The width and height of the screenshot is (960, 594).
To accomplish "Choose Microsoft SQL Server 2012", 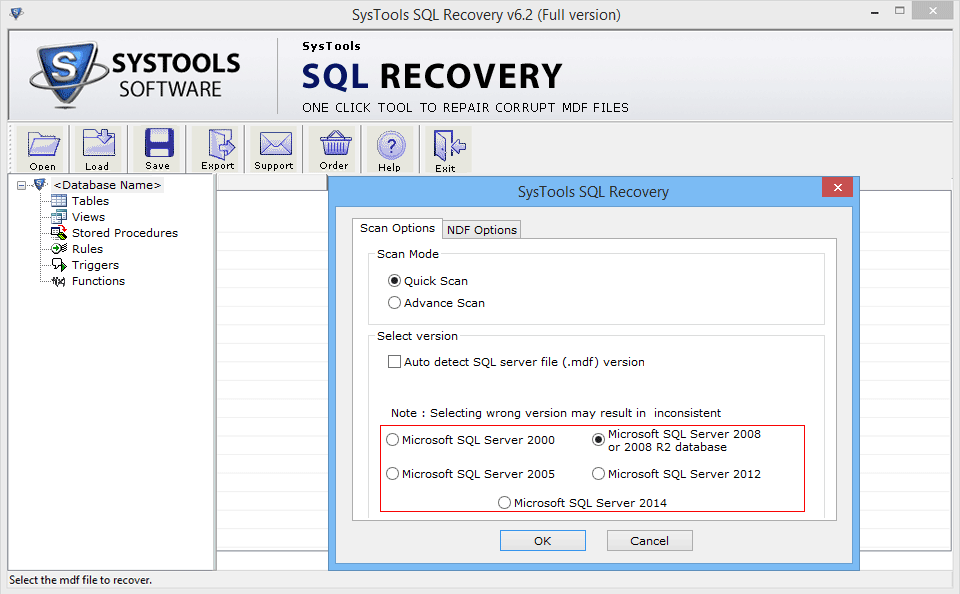I will click(x=598, y=474).
